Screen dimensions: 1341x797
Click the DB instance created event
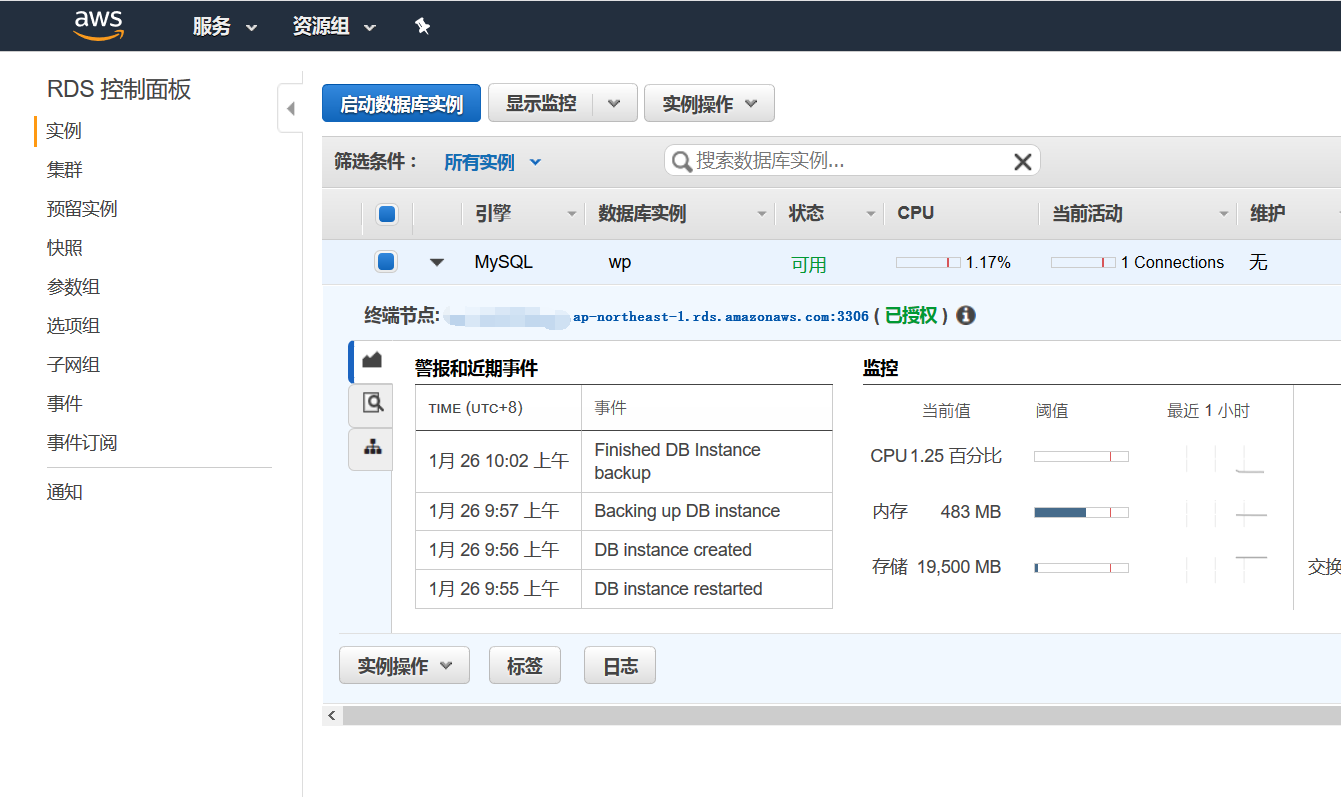pyautogui.click(x=673, y=550)
